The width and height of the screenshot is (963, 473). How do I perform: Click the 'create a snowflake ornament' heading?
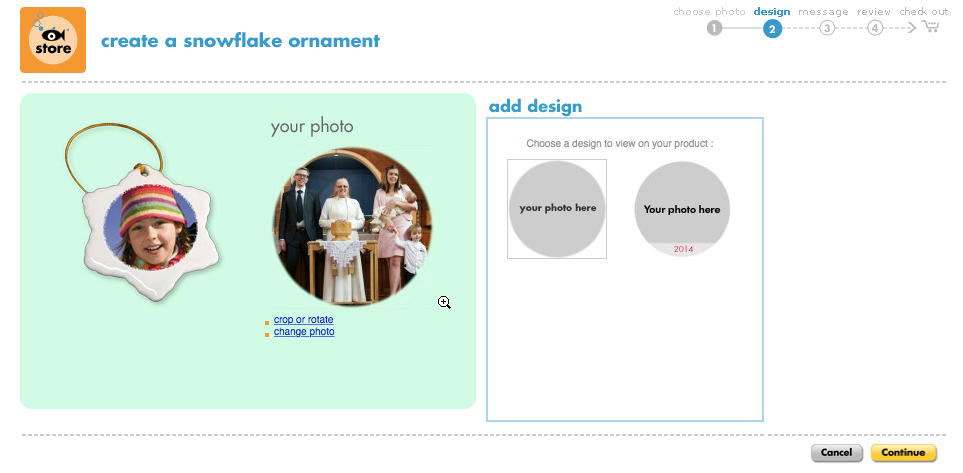pyautogui.click(x=240, y=41)
